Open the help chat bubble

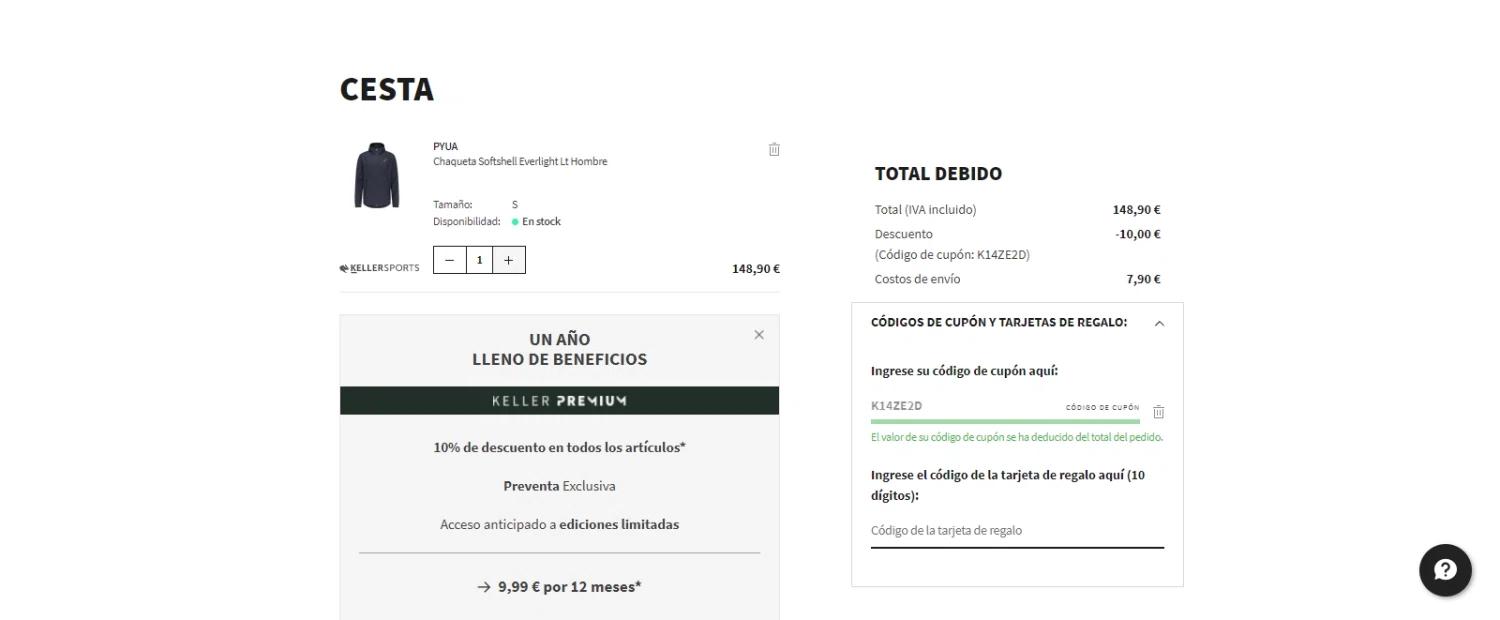[x=1445, y=570]
